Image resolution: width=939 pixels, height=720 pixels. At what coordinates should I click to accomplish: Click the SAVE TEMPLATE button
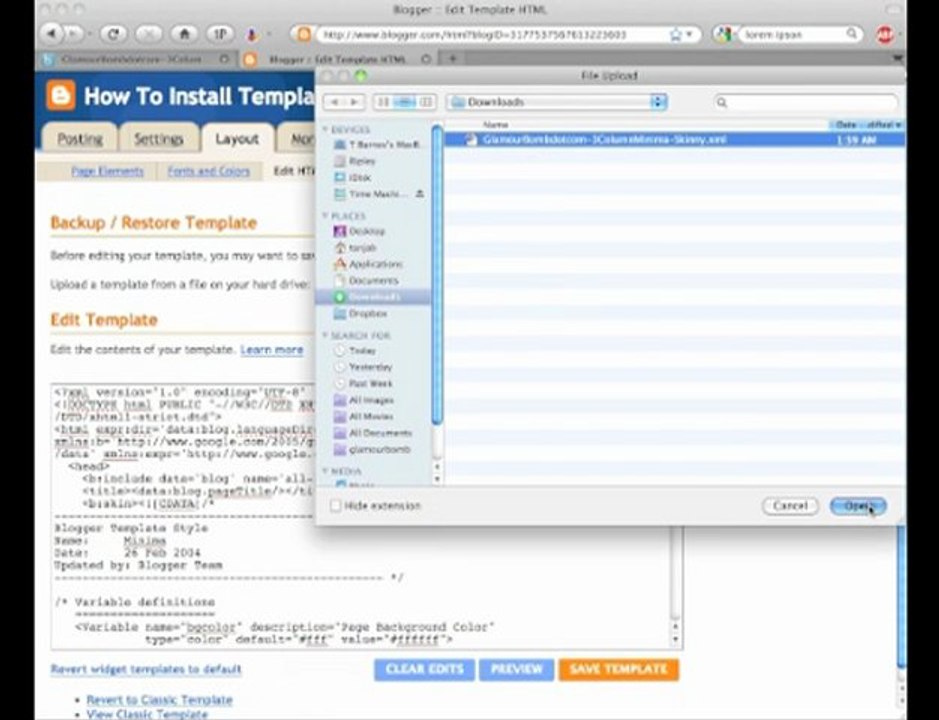coord(619,669)
